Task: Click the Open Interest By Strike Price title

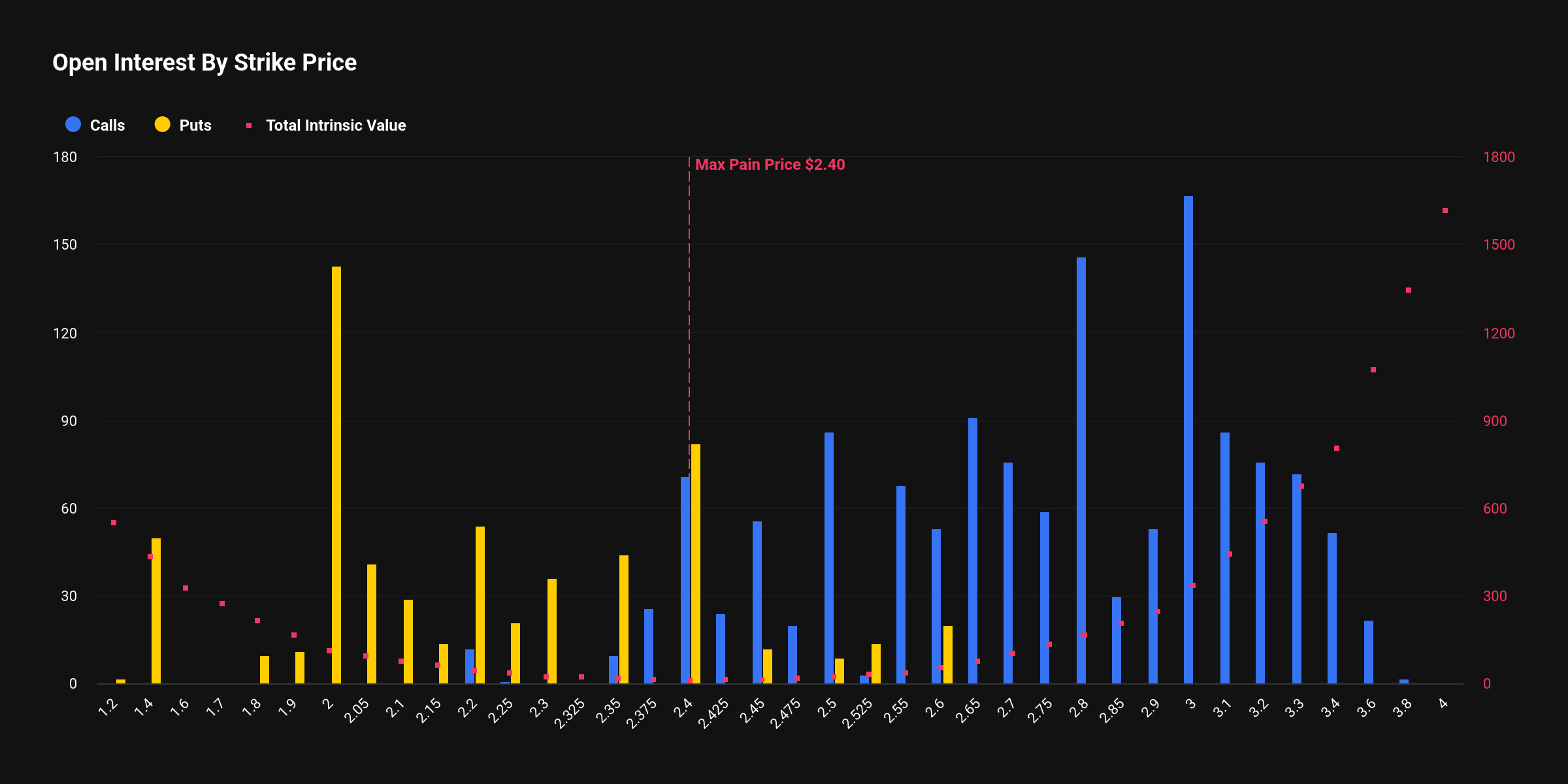Action: click(204, 63)
